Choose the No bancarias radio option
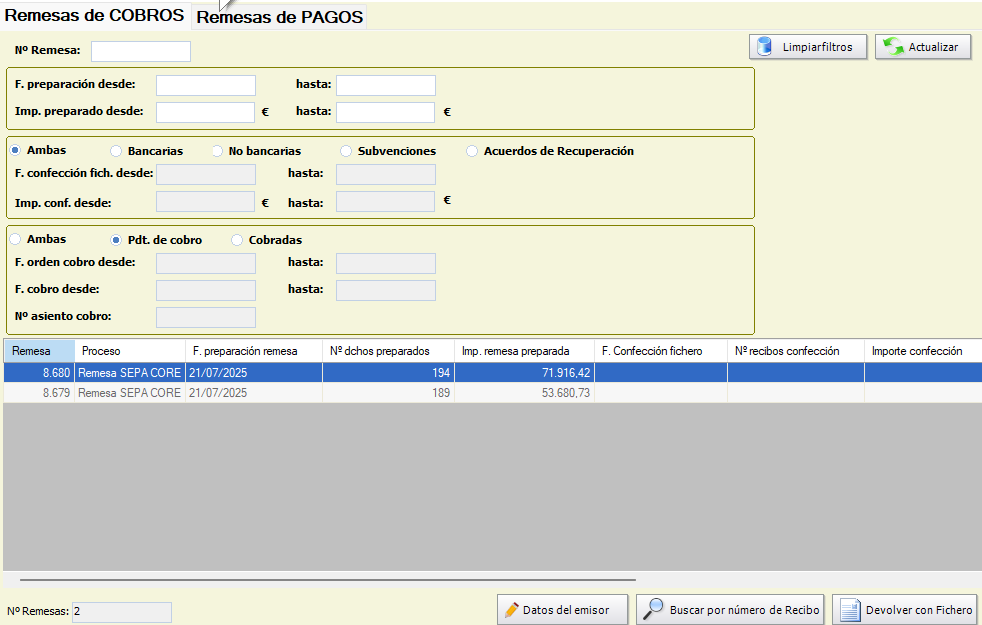The width and height of the screenshot is (982, 625). point(217,151)
